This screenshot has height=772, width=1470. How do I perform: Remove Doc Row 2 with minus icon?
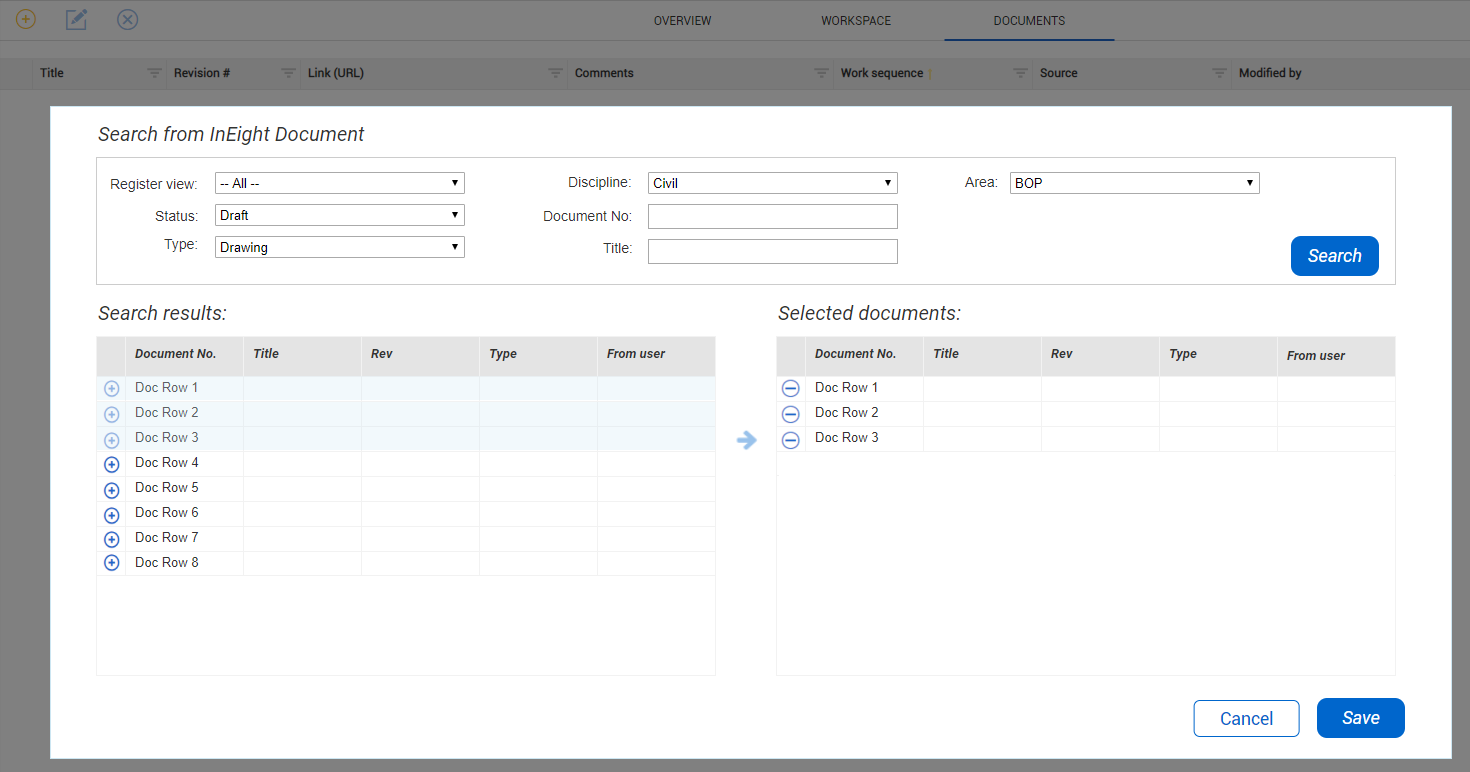pyautogui.click(x=790, y=413)
